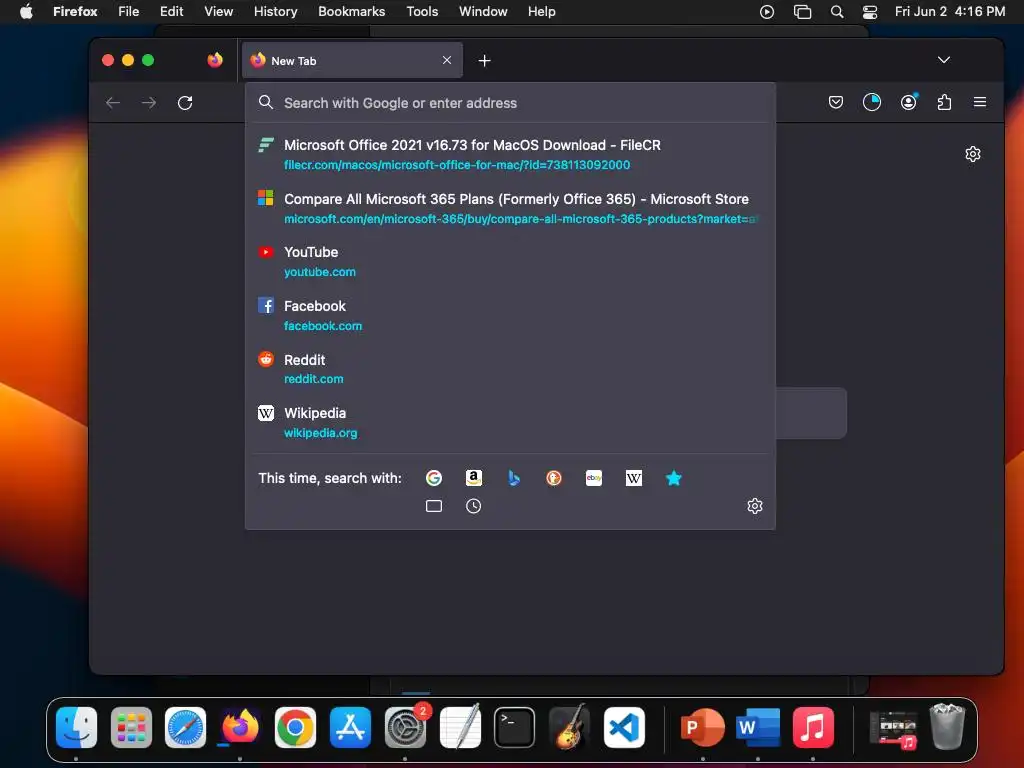The width and height of the screenshot is (1024, 768).
Task: Search history via clock icon
Action: tap(473, 506)
